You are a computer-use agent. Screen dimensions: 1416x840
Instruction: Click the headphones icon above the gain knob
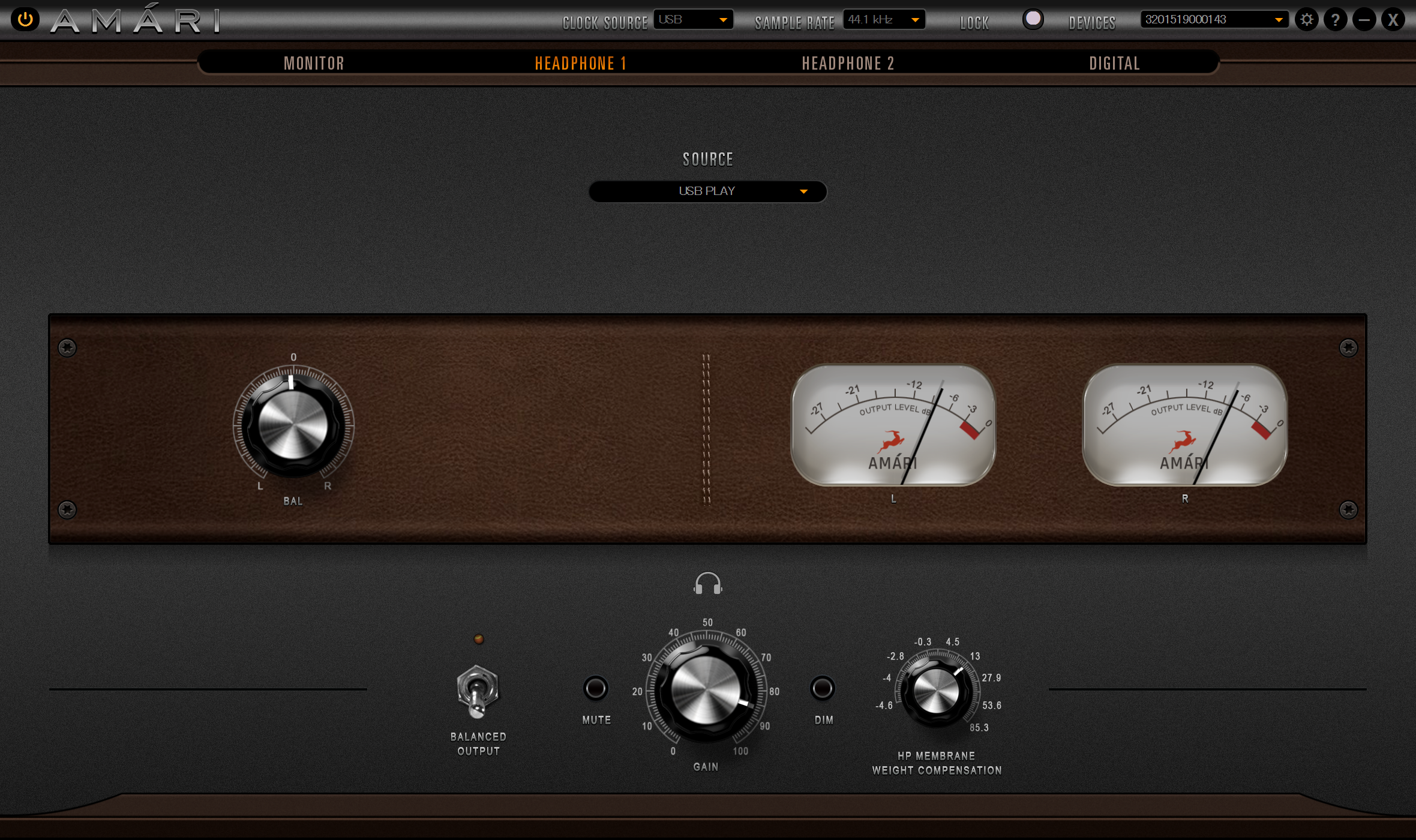[708, 583]
